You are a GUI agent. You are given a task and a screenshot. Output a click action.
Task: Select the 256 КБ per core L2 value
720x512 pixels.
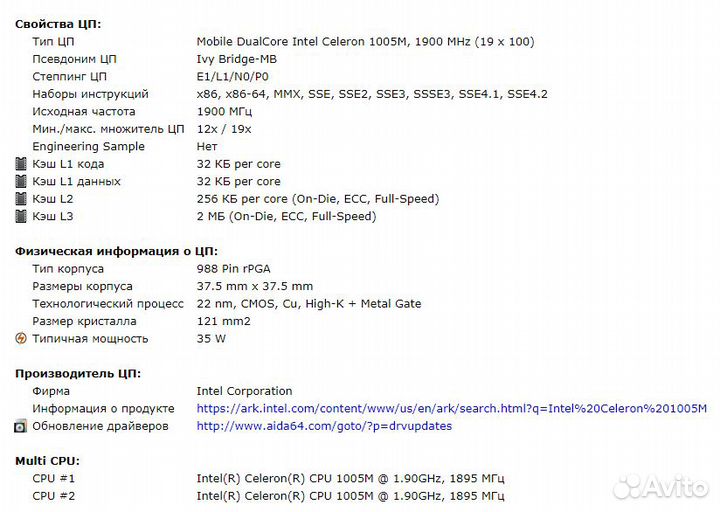[318, 199]
